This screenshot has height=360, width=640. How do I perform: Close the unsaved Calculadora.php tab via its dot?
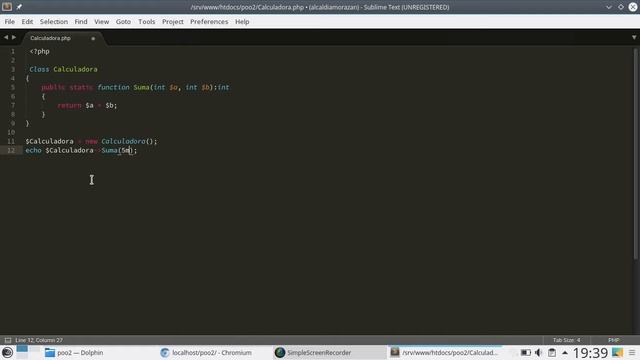[x=93, y=38]
